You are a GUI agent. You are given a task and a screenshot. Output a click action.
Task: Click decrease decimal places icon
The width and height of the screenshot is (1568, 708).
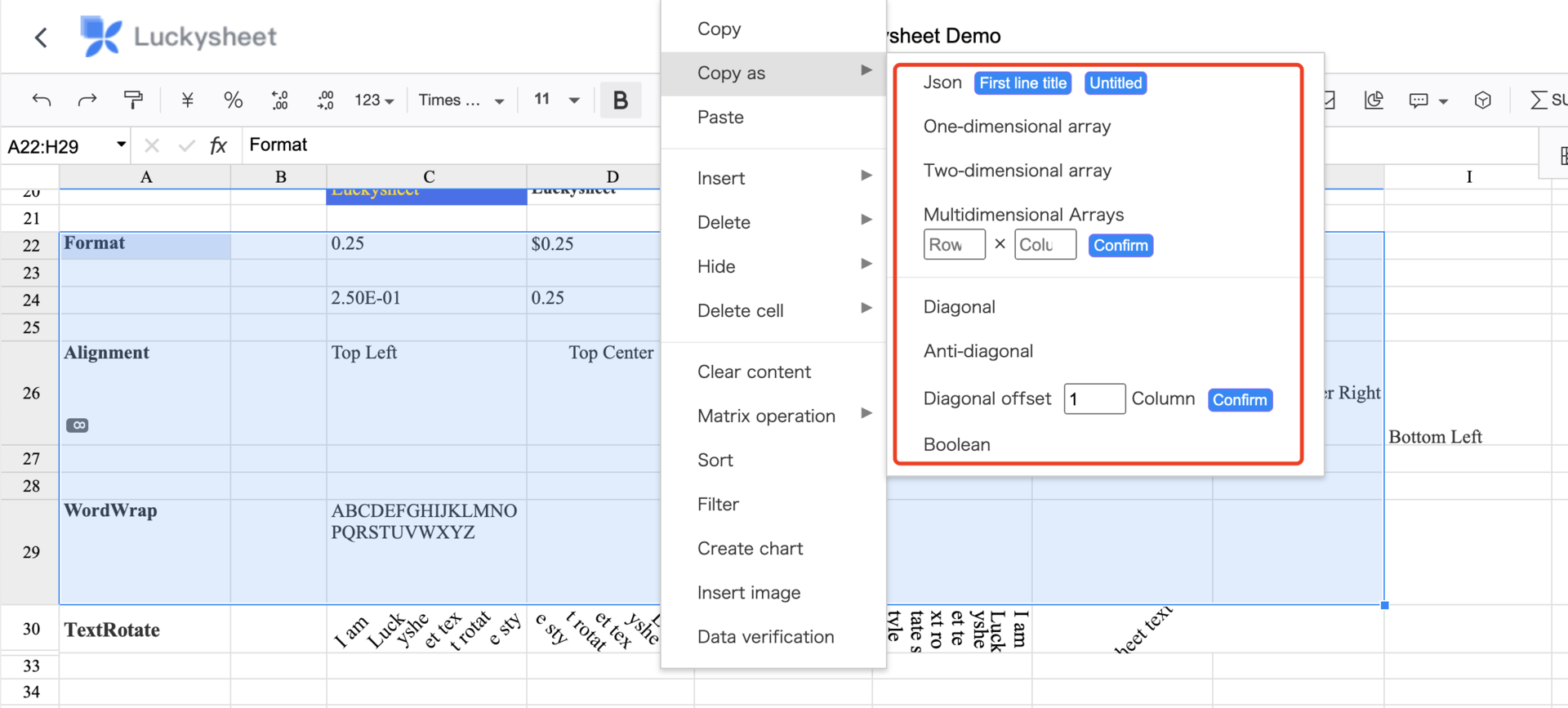click(279, 100)
